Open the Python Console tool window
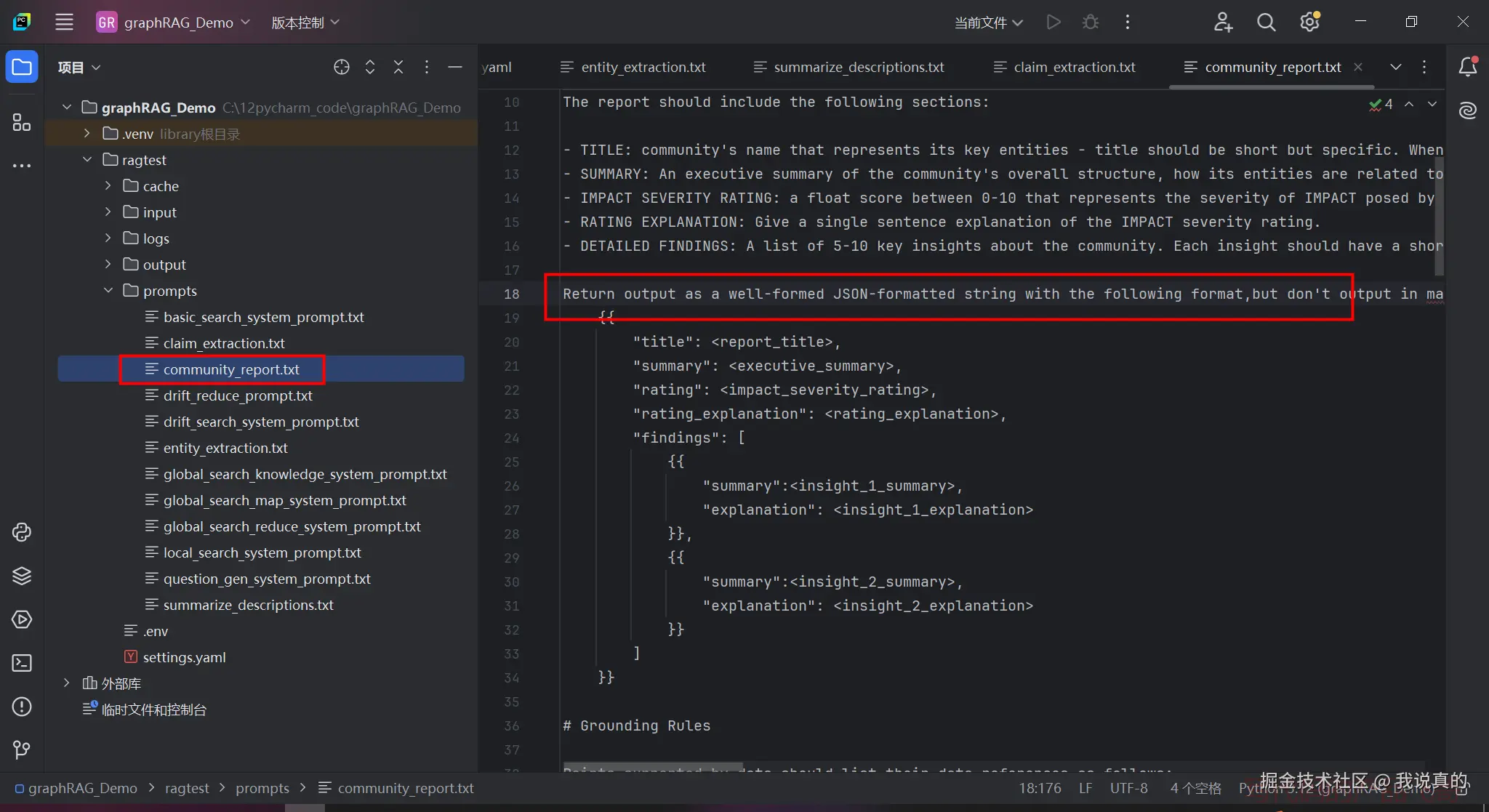The width and height of the screenshot is (1489, 812). (22, 532)
